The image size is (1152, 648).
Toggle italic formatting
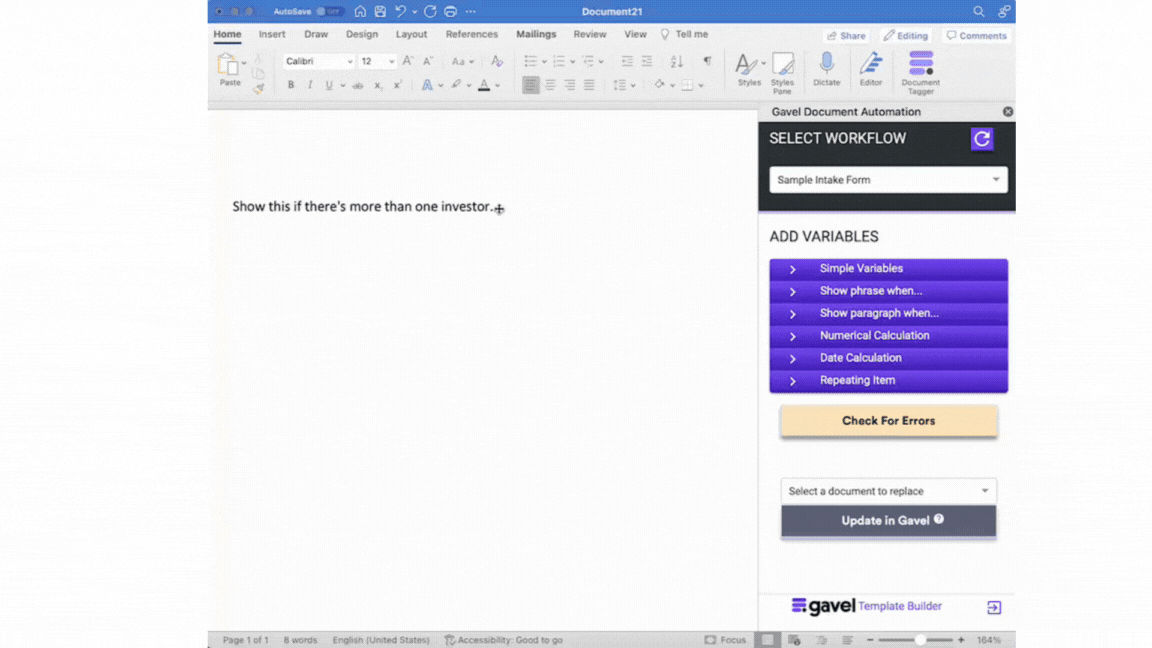click(x=310, y=84)
